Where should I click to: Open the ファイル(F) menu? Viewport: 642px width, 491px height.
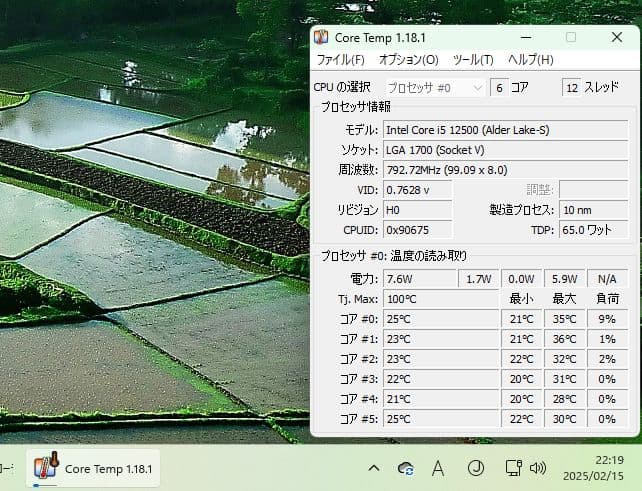click(x=340, y=60)
